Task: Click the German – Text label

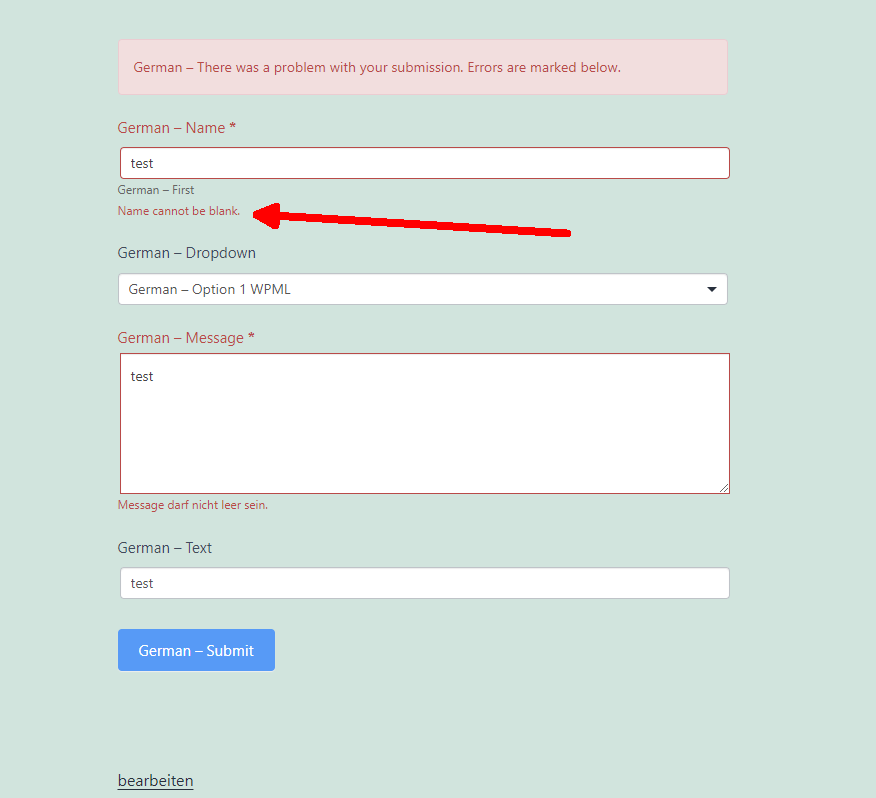Action: pyautogui.click(x=164, y=548)
